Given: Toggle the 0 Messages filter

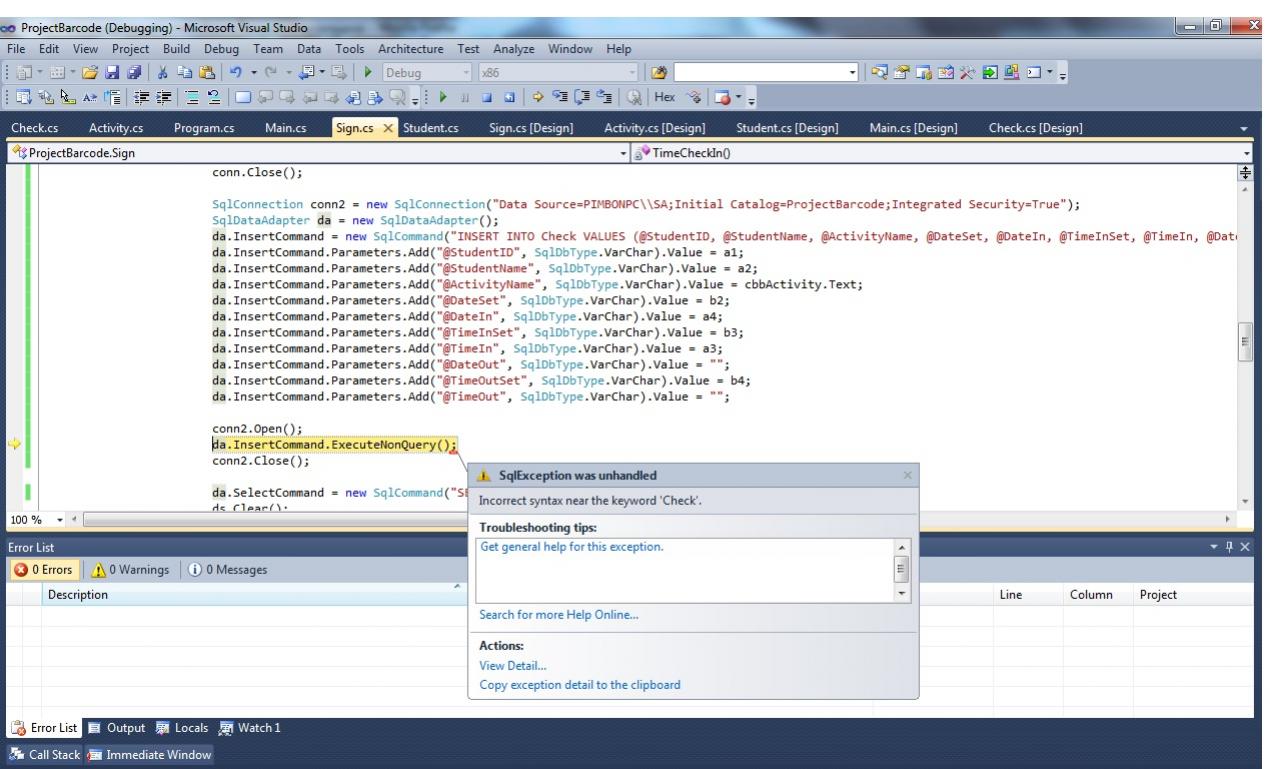Looking at the screenshot, I should coord(228,570).
